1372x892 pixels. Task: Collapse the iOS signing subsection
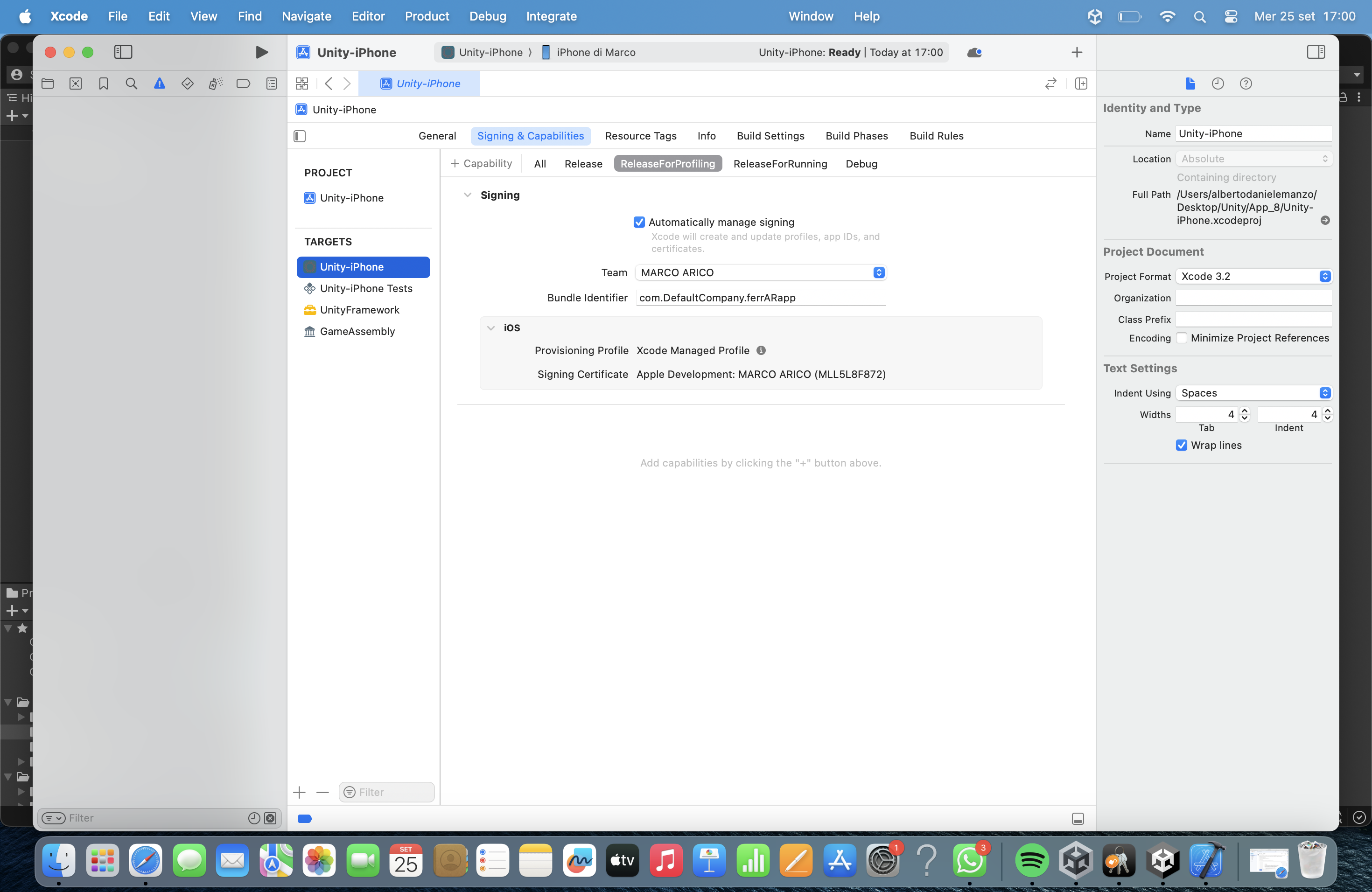click(x=491, y=328)
